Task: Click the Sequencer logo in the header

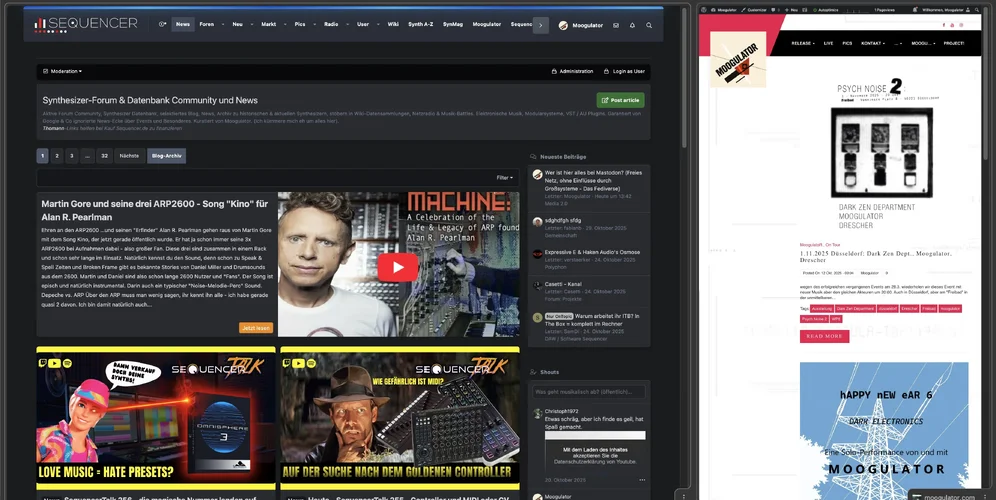Action: click(x=86, y=25)
